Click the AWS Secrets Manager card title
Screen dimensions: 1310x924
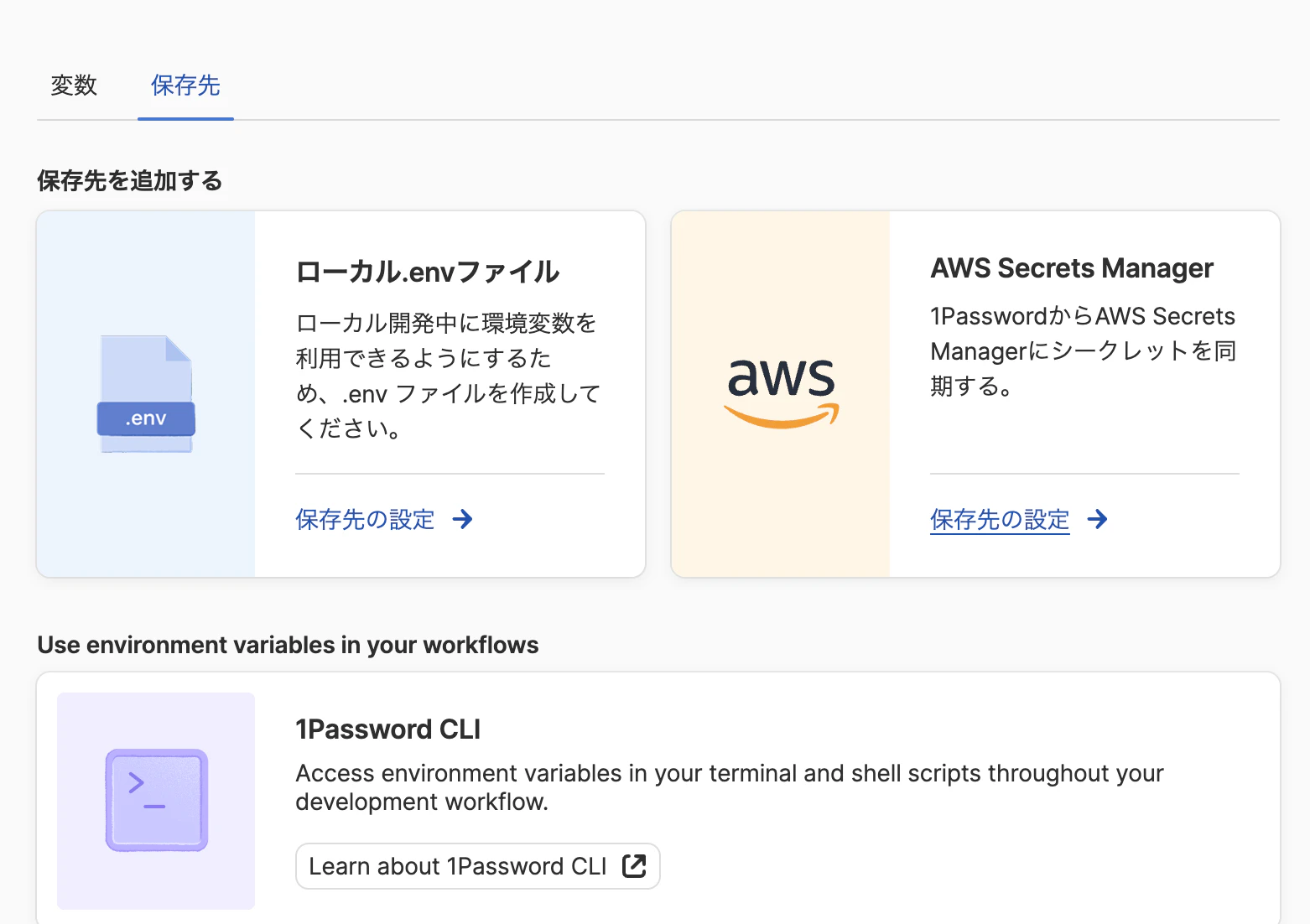coord(1072,268)
